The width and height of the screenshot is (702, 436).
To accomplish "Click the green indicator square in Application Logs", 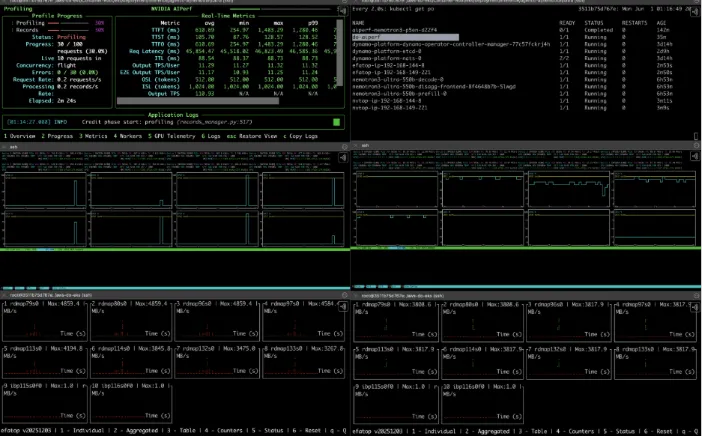I will [336, 122].
